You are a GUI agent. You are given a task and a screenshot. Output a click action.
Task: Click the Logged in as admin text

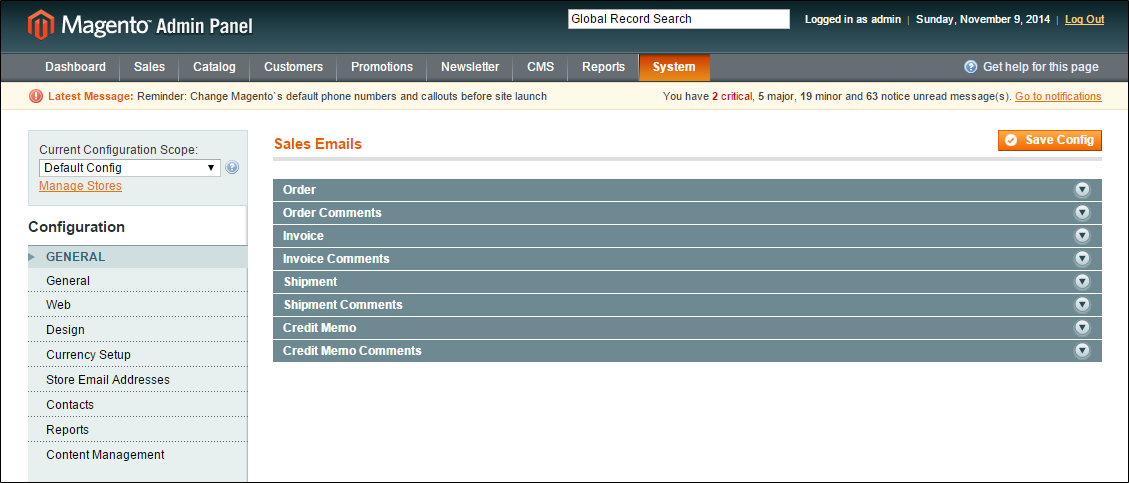tap(853, 19)
